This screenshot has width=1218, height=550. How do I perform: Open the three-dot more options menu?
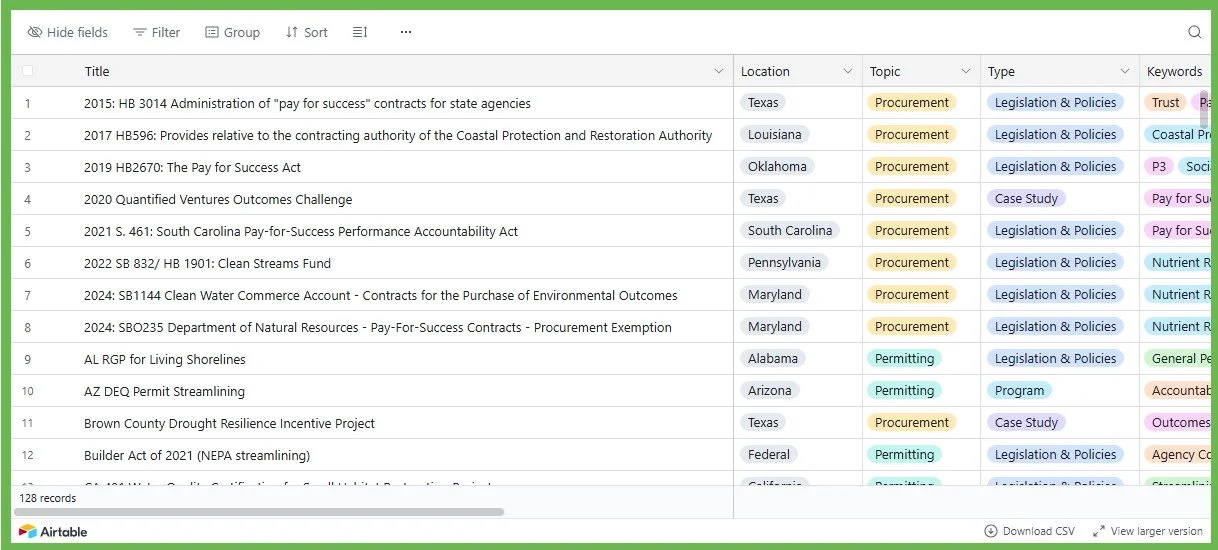click(x=406, y=32)
